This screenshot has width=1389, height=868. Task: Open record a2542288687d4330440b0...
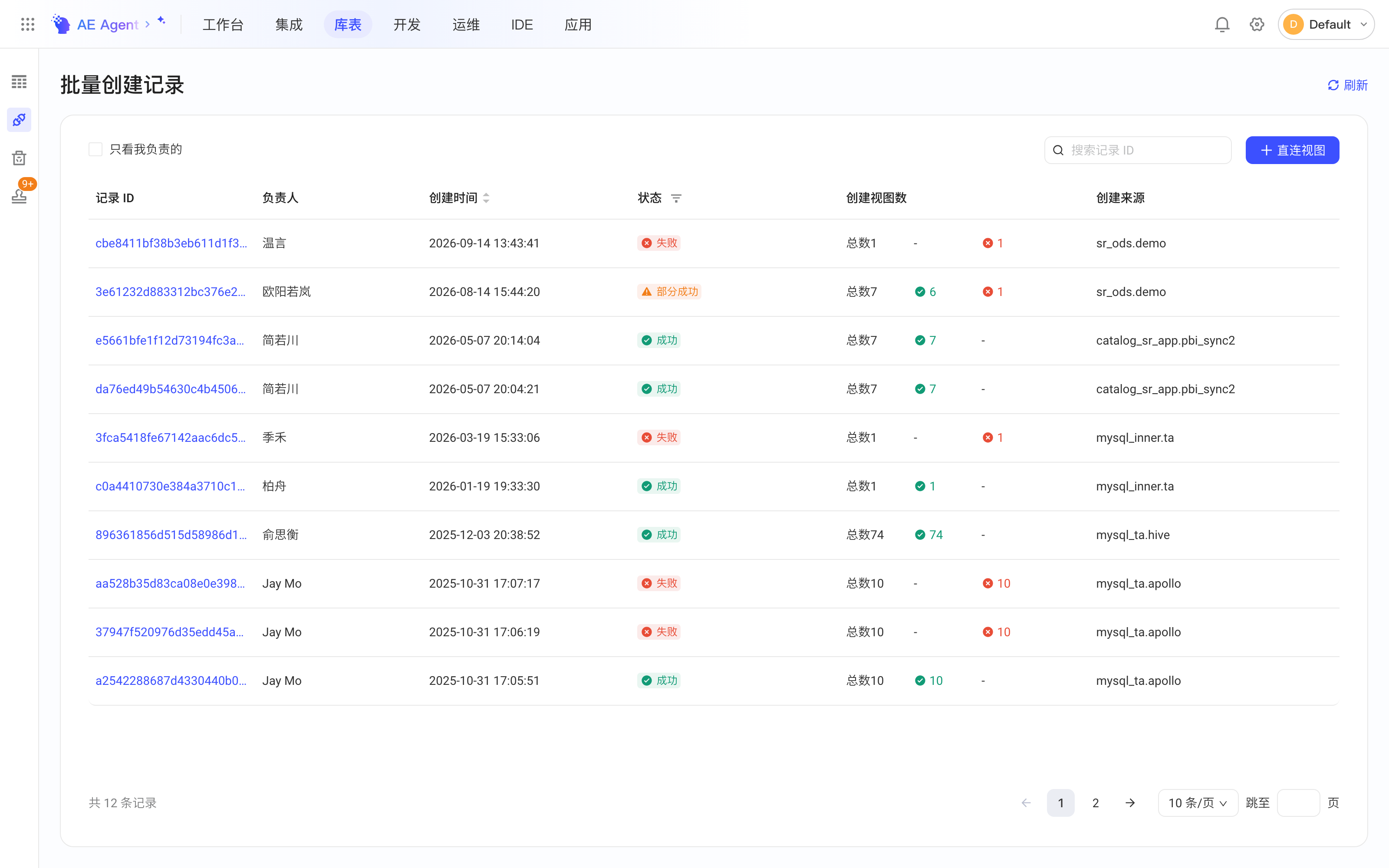171,681
